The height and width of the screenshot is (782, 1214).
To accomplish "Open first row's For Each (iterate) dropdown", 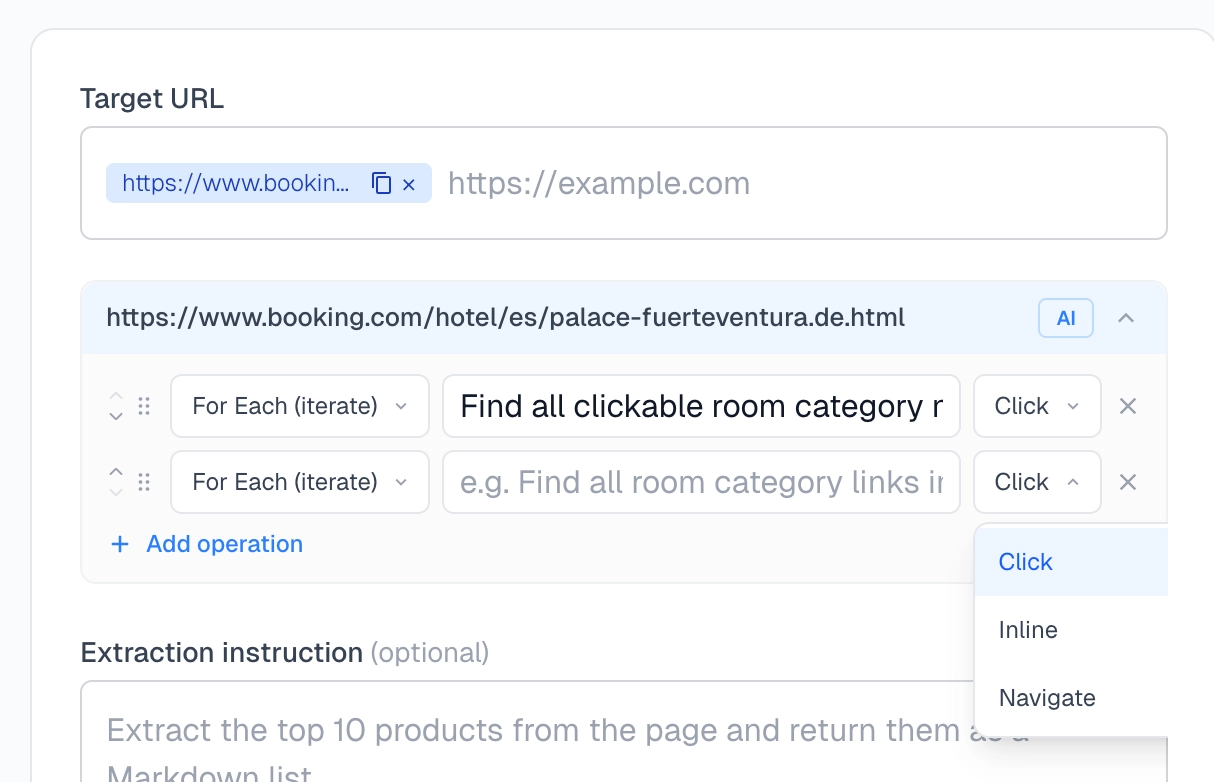I will (299, 406).
